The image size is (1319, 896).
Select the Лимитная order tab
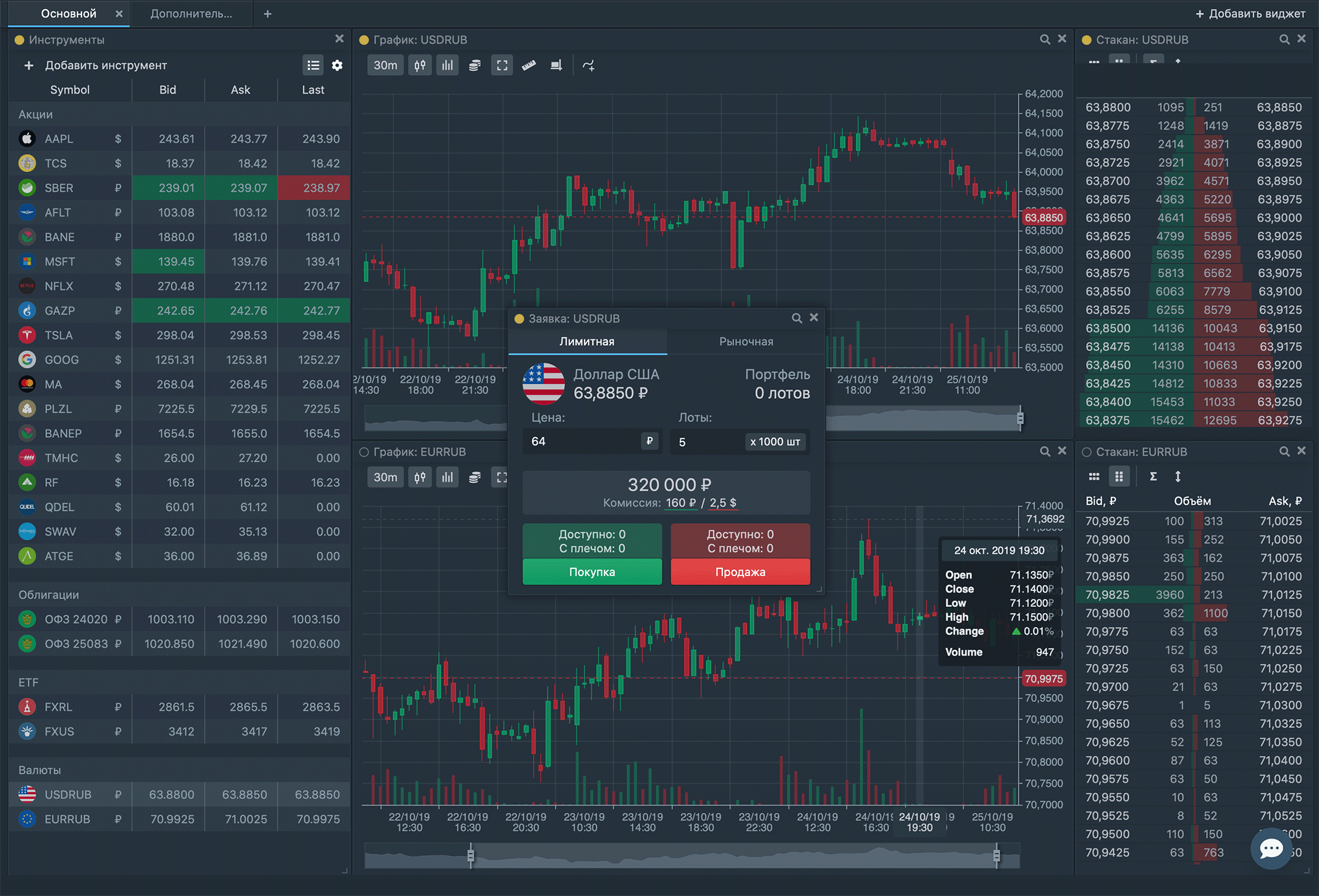pos(587,341)
